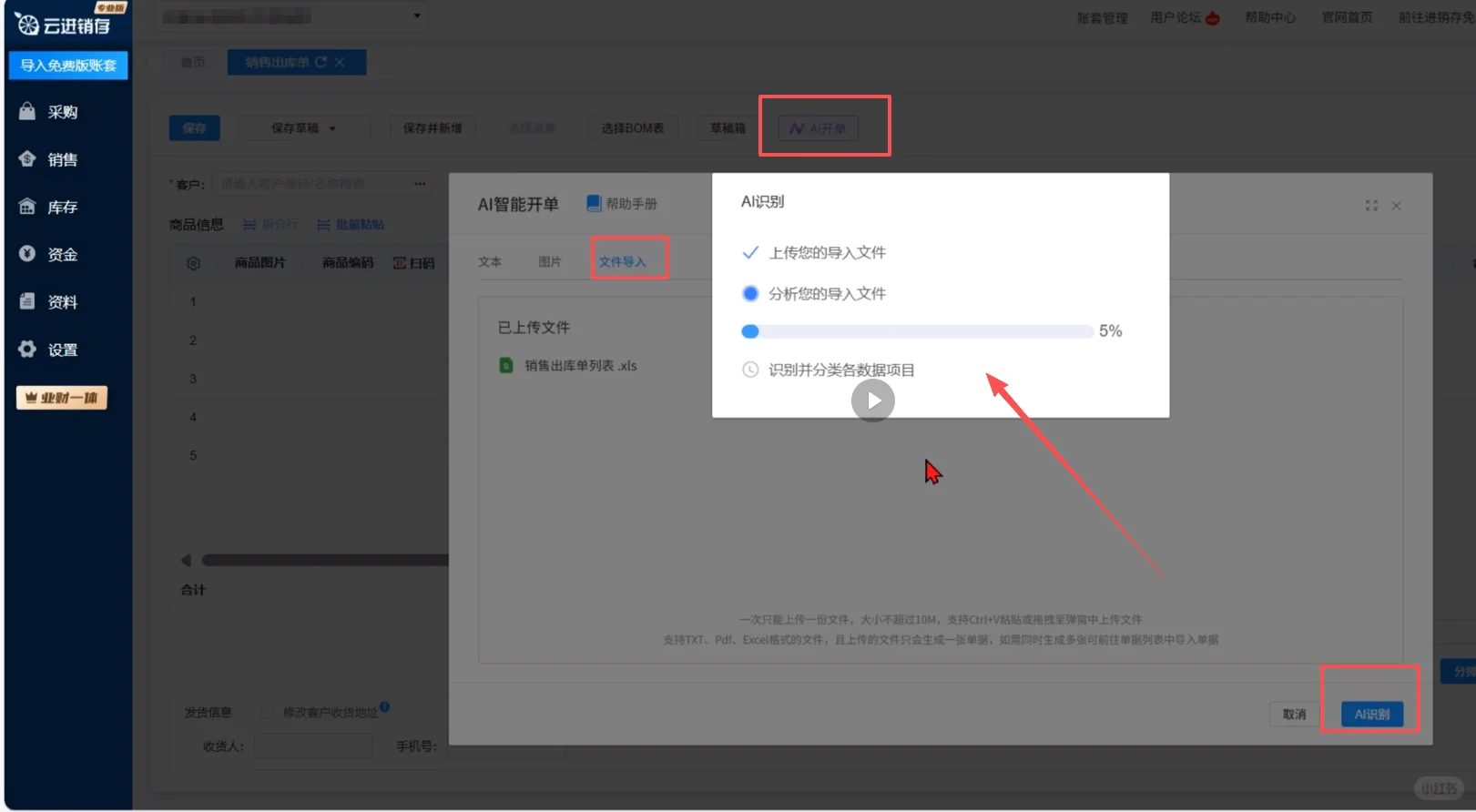Open the 帮助手册 book icon

tap(594, 203)
